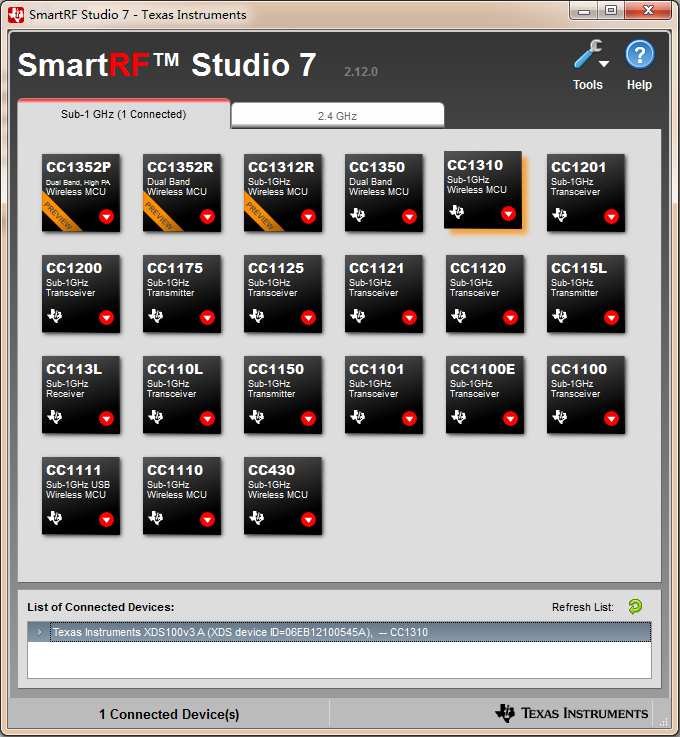The height and width of the screenshot is (737, 680).
Task: Click the TI logo on CC1200 tile
Action: (55, 316)
